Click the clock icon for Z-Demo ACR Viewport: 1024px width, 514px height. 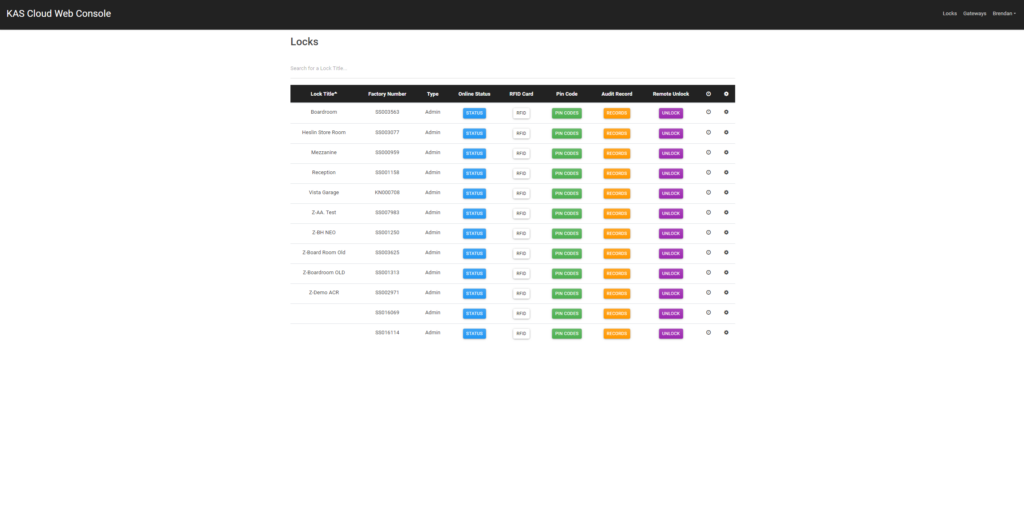[x=708, y=292]
